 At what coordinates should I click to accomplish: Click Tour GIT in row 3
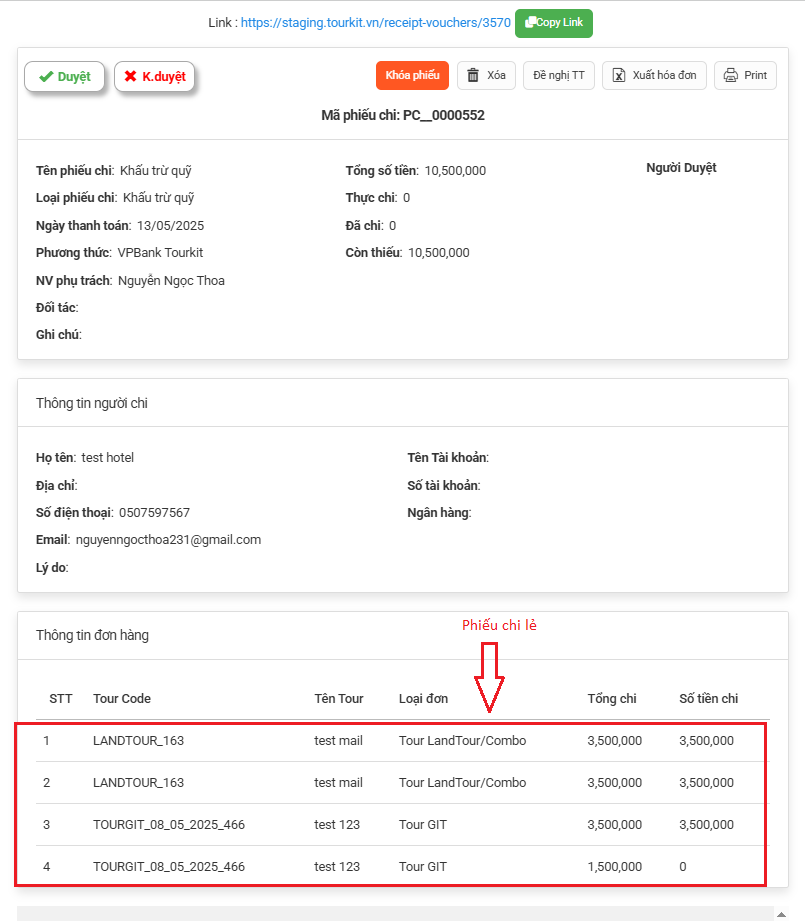pyautogui.click(x=423, y=825)
